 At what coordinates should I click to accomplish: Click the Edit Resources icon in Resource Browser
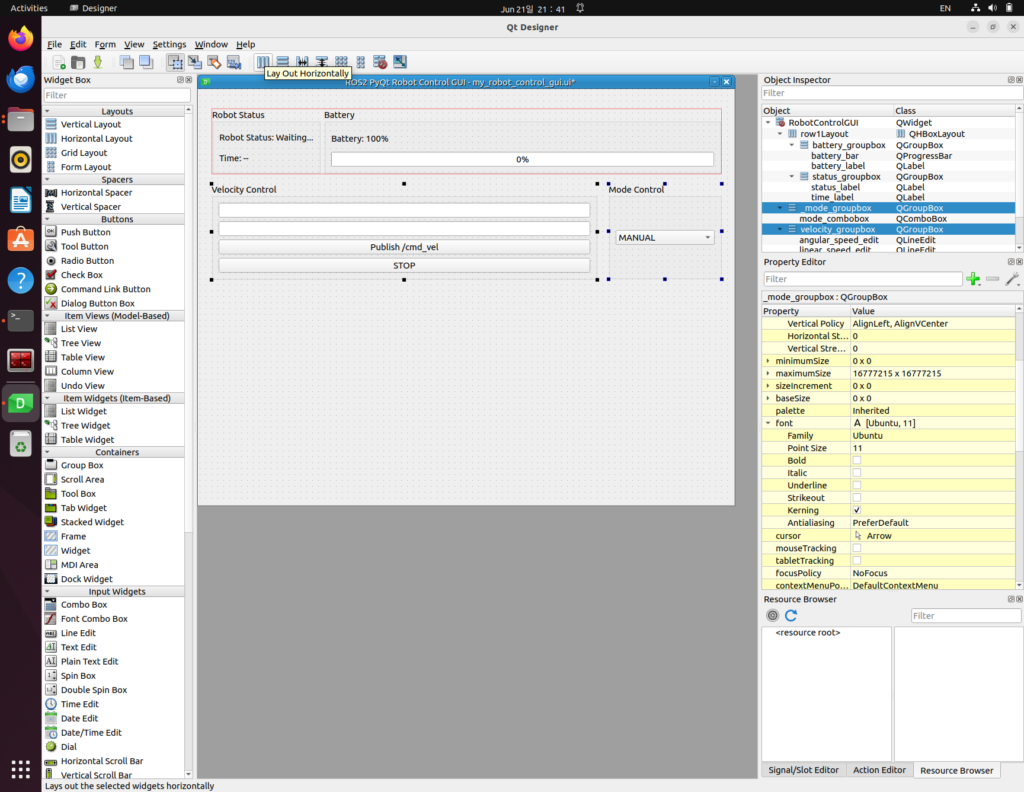click(x=773, y=616)
